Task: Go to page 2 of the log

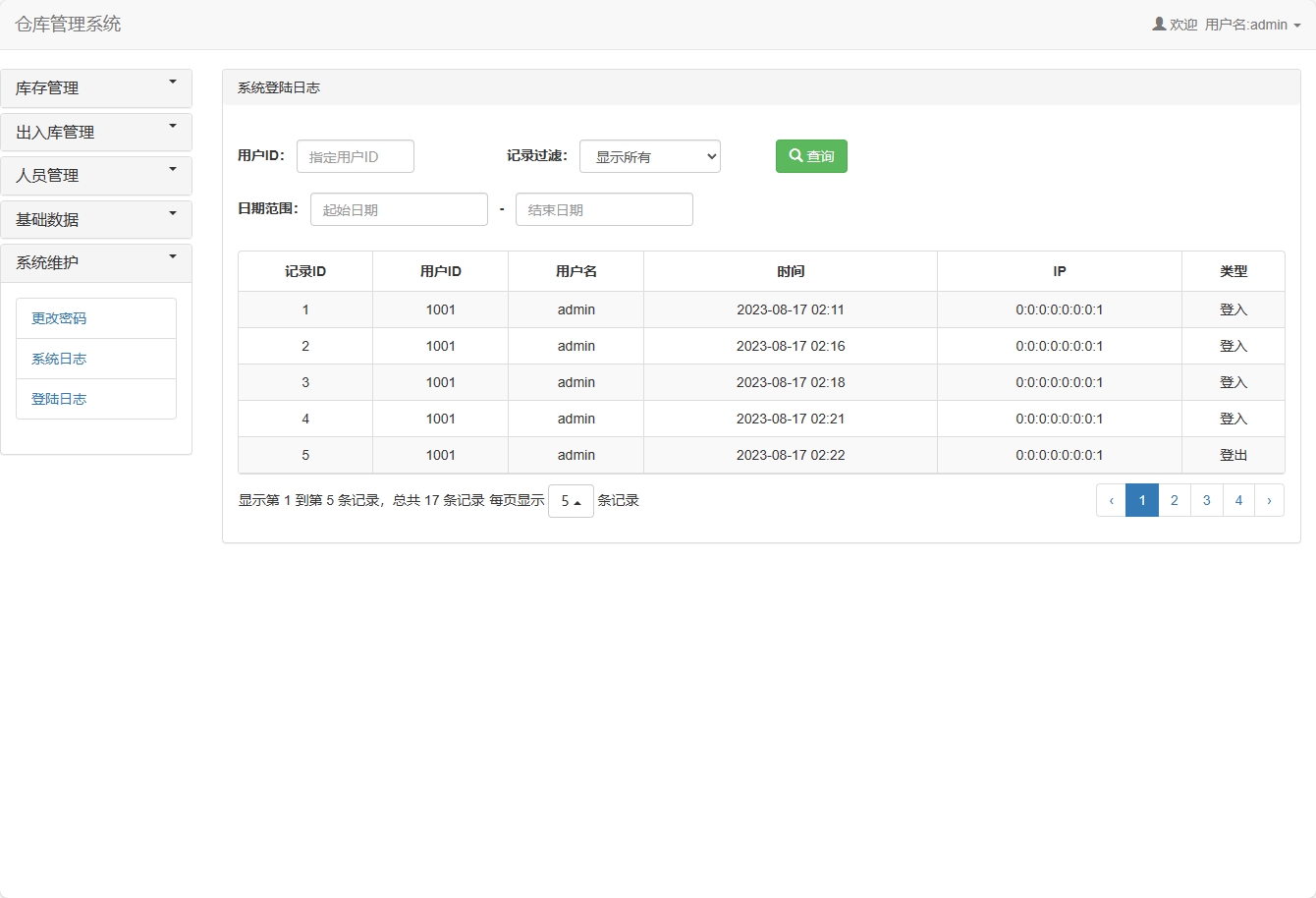Action: (1174, 500)
